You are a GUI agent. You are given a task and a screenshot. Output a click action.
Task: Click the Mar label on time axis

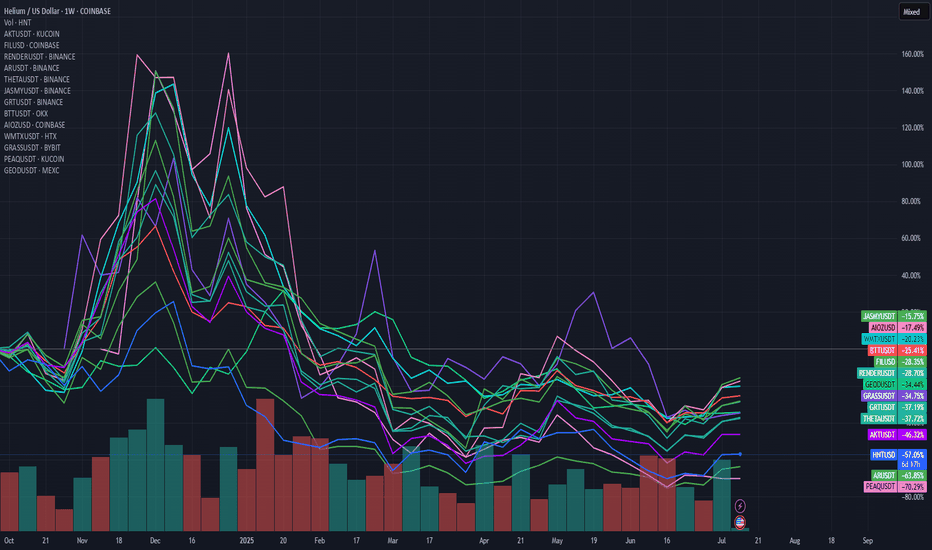coord(392,541)
